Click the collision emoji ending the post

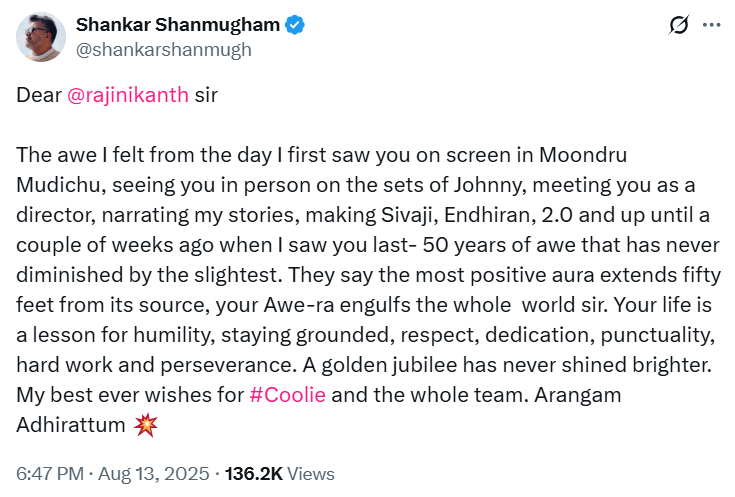(146, 425)
